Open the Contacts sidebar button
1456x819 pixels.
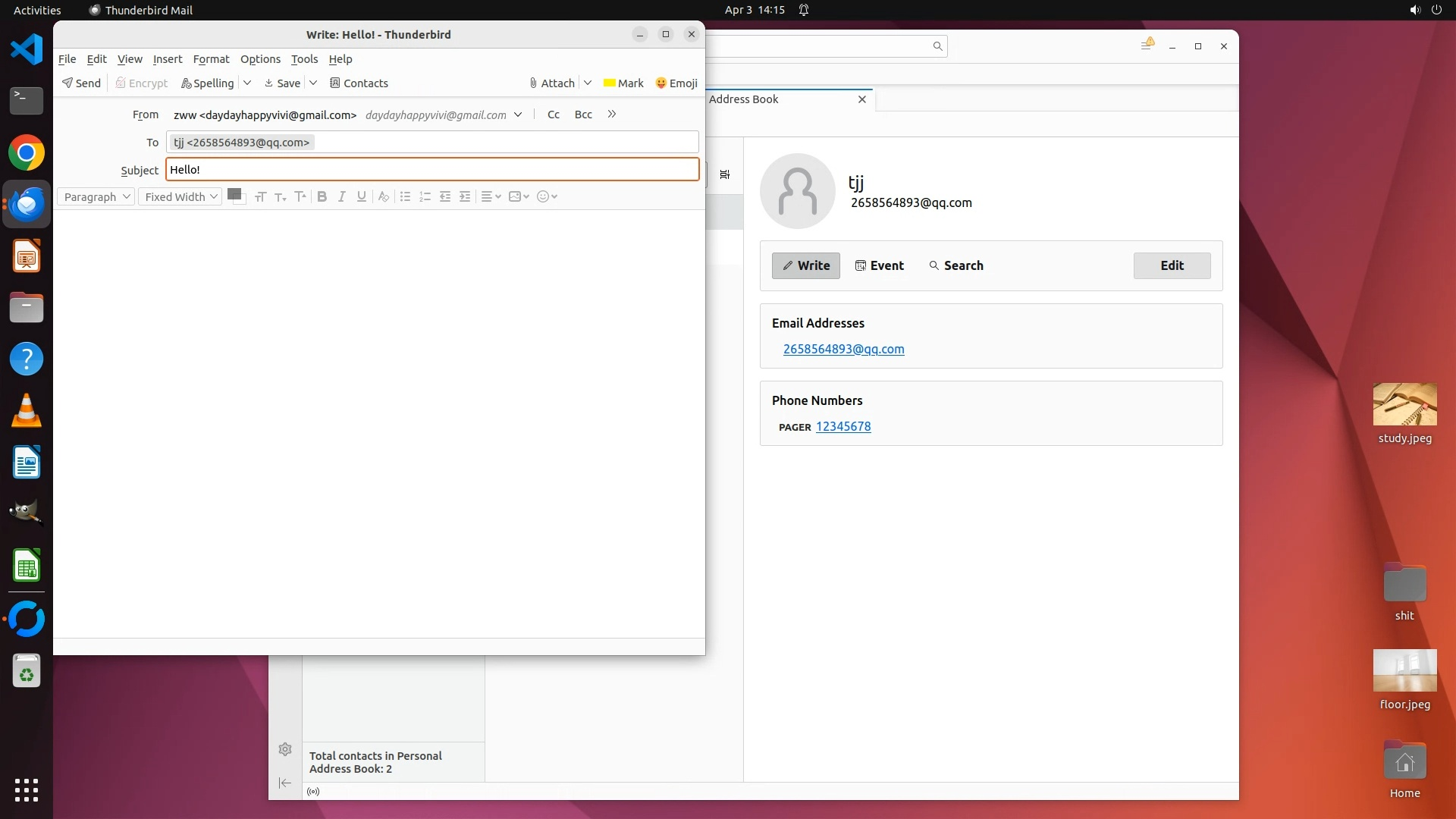tap(359, 83)
